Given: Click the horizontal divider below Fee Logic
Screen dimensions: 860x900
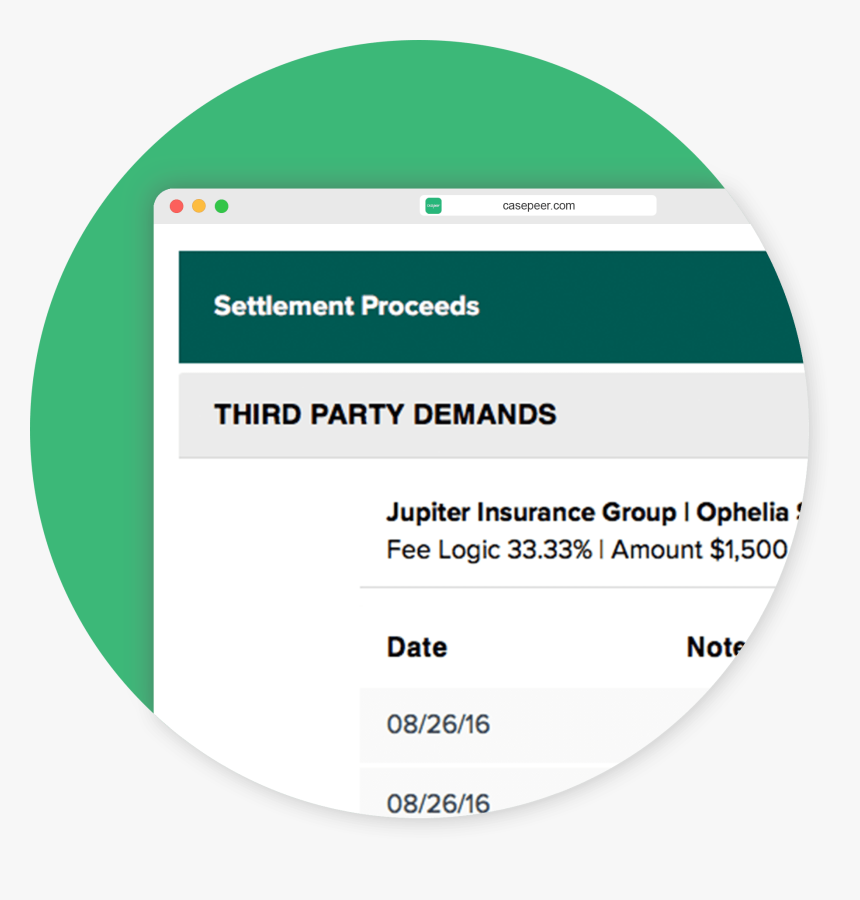Looking at the screenshot, I should tap(568, 587).
